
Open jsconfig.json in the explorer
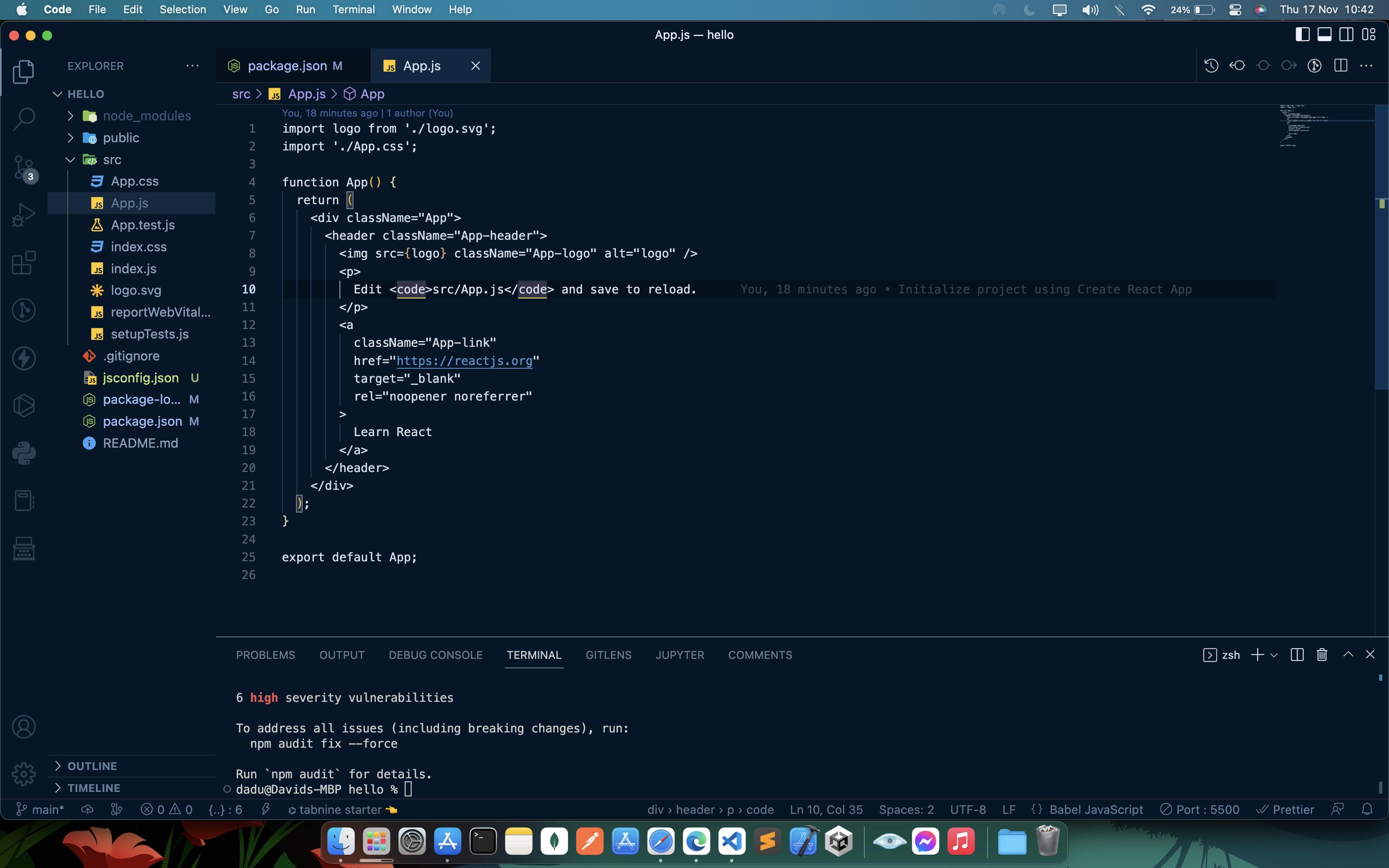pyautogui.click(x=141, y=378)
